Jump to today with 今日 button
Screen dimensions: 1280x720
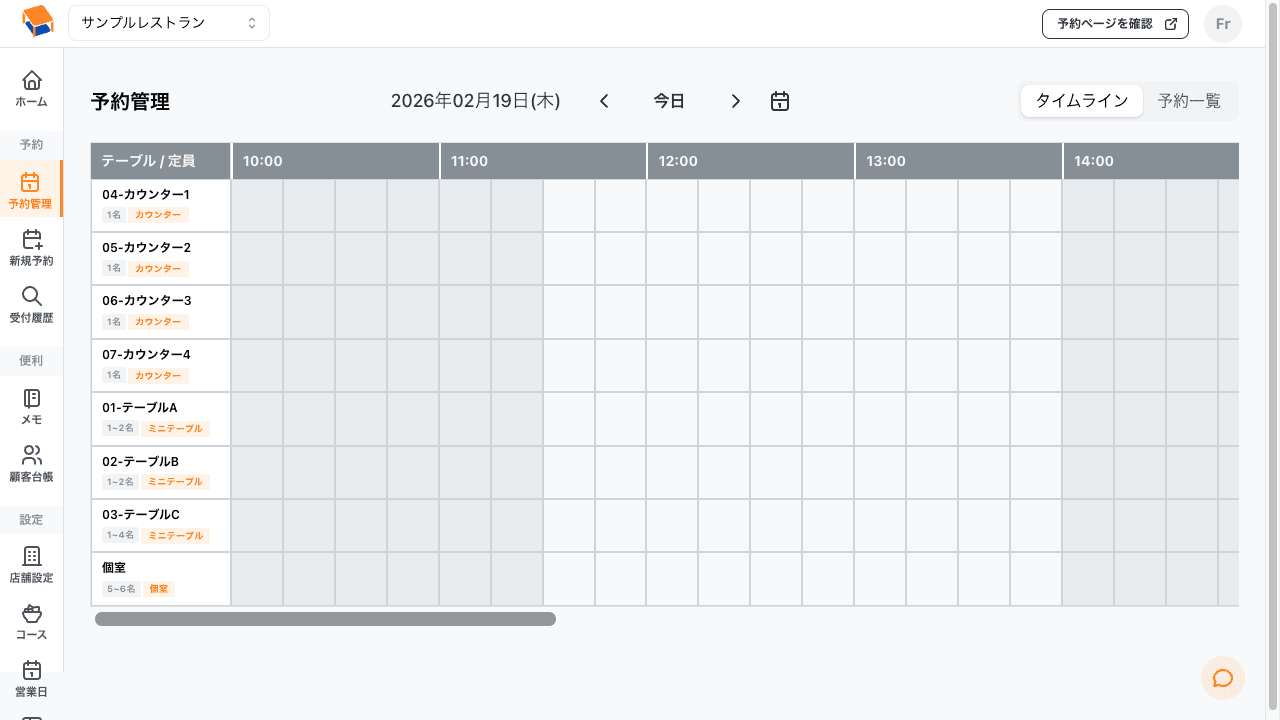click(x=669, y=101)
